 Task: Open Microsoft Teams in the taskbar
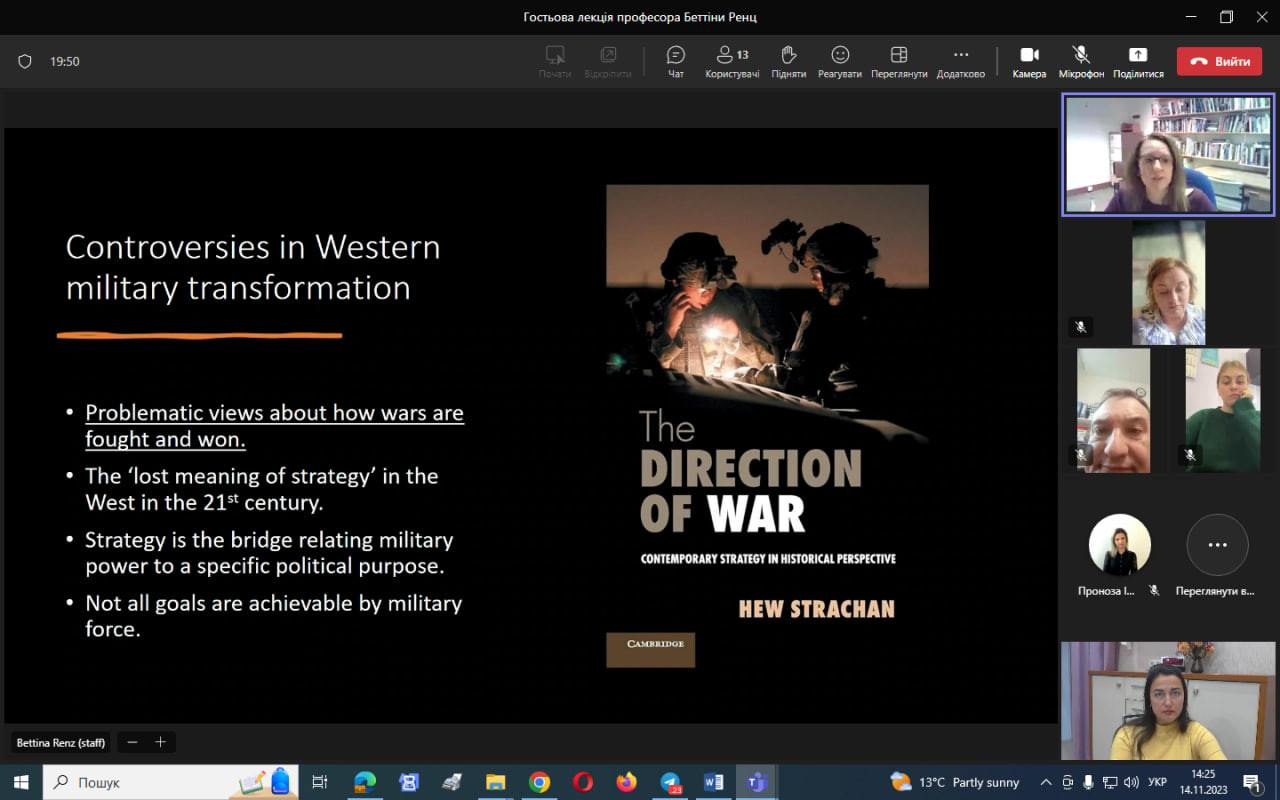click(757, 782)
